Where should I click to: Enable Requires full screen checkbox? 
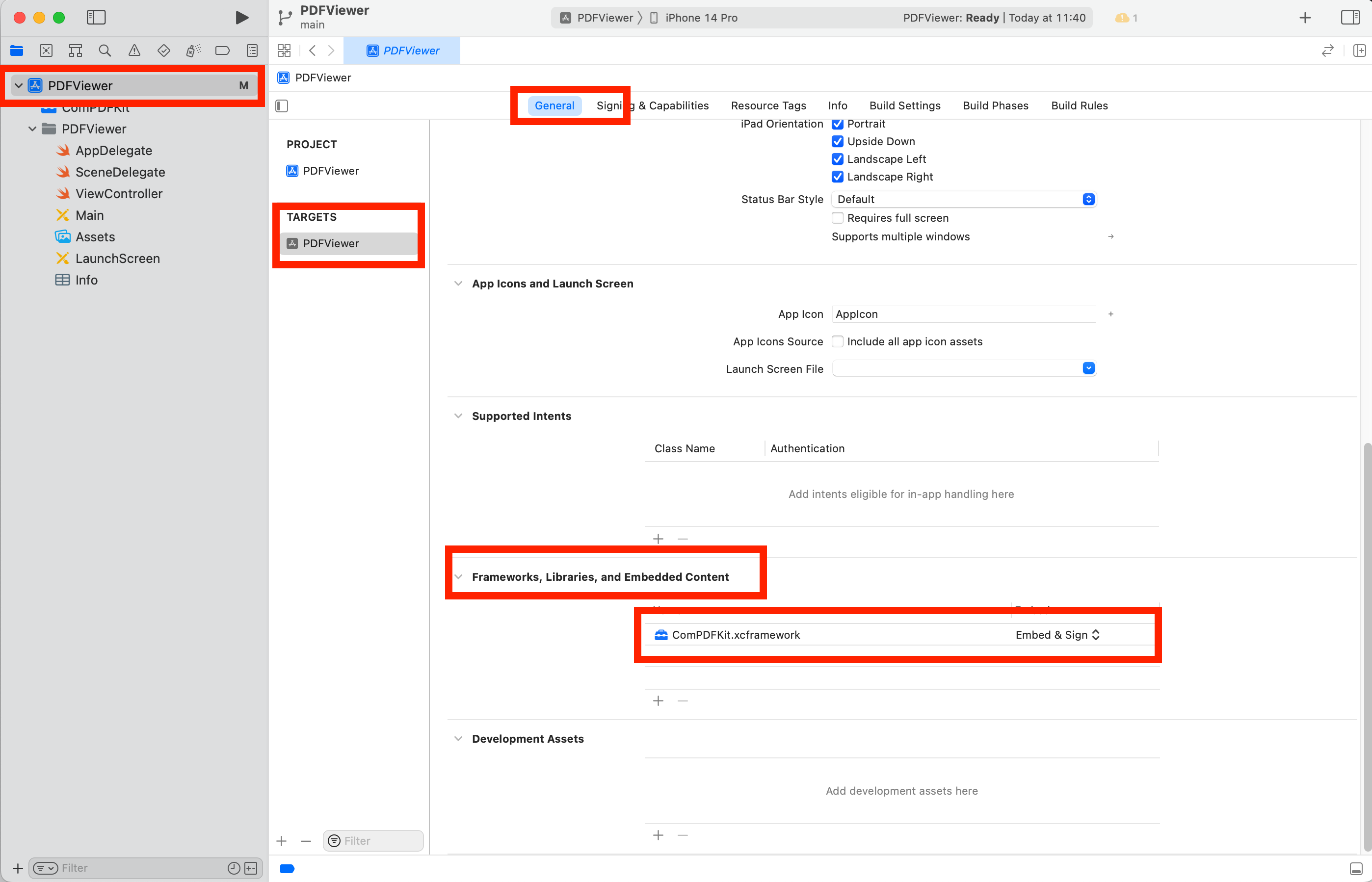pos(837,218)
